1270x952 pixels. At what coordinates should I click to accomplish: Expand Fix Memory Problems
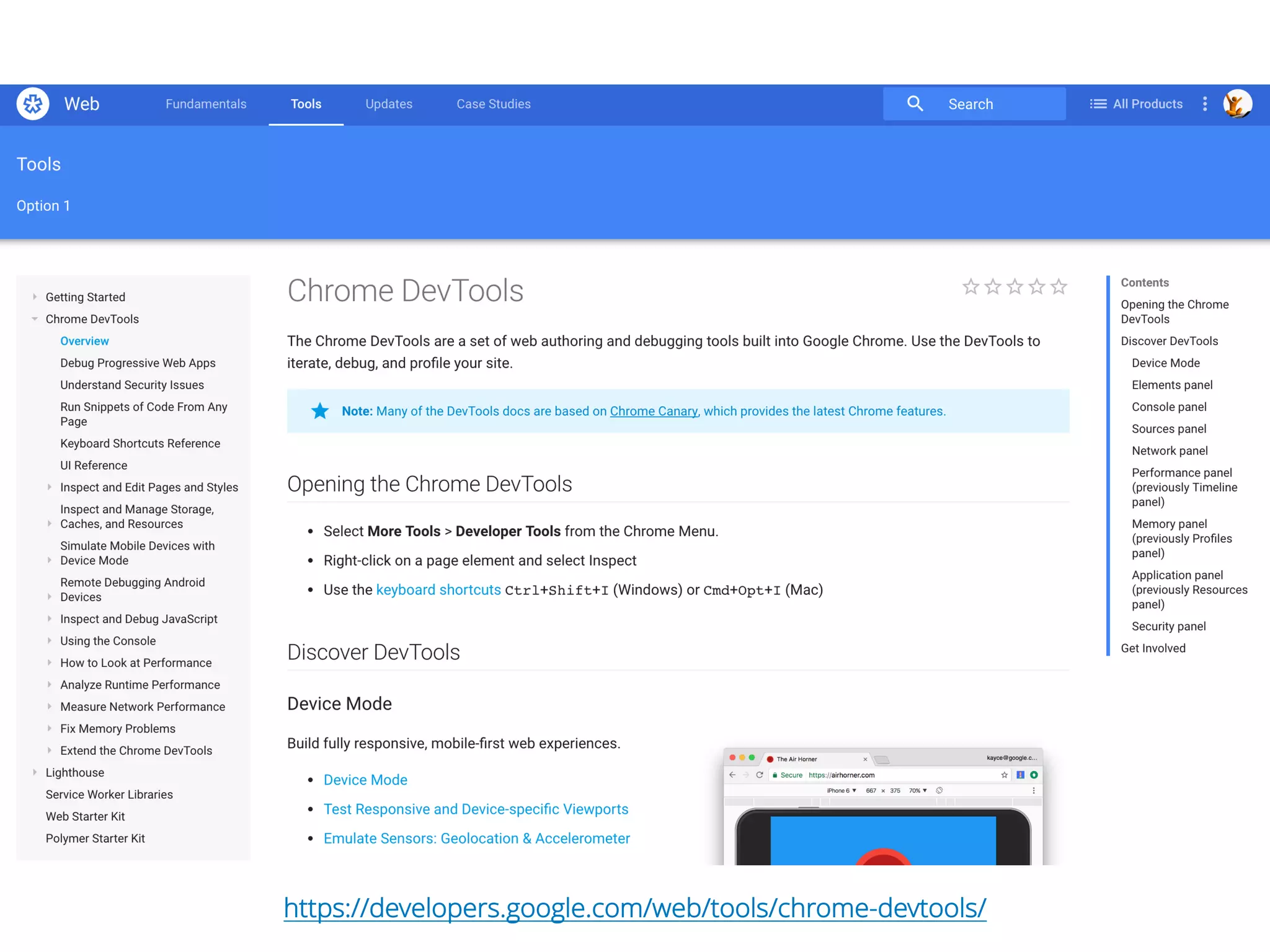(x=50, y=728)
